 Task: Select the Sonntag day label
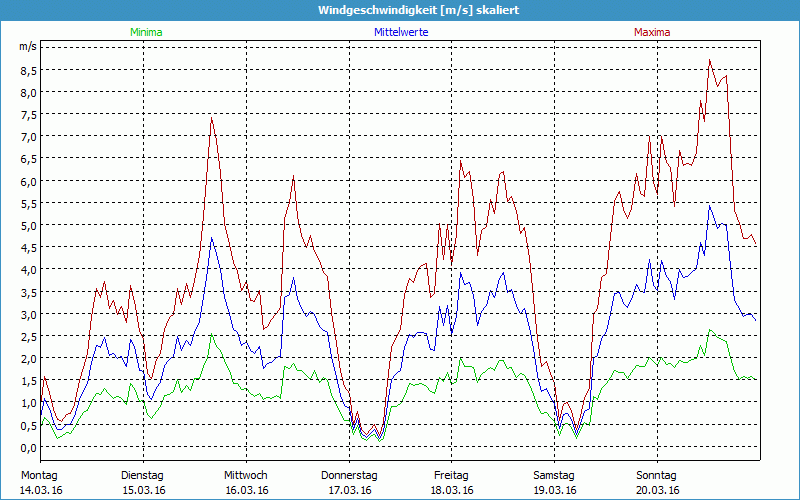[657, 475]
